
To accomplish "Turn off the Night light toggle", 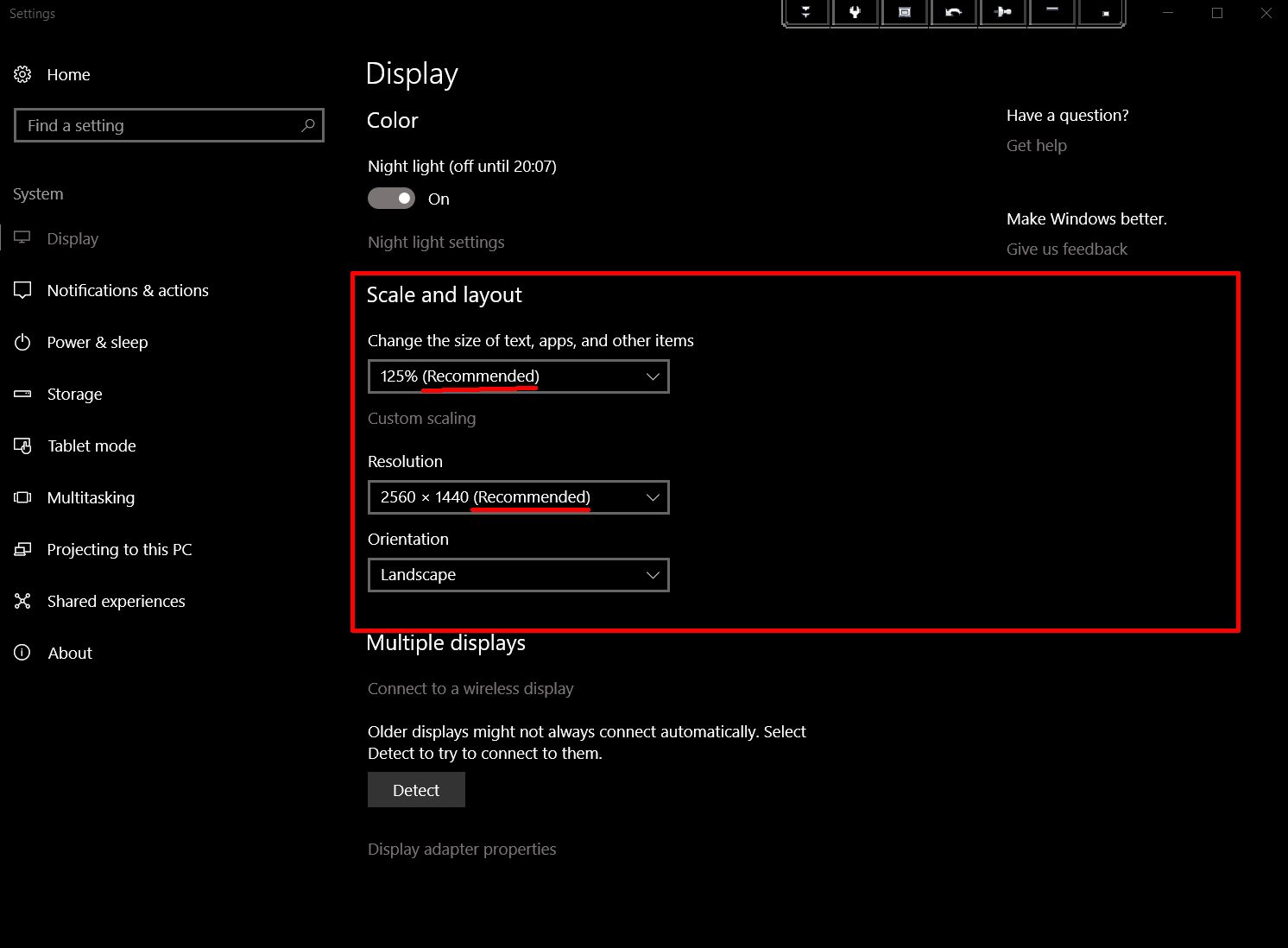I will (x=392, y=199).
